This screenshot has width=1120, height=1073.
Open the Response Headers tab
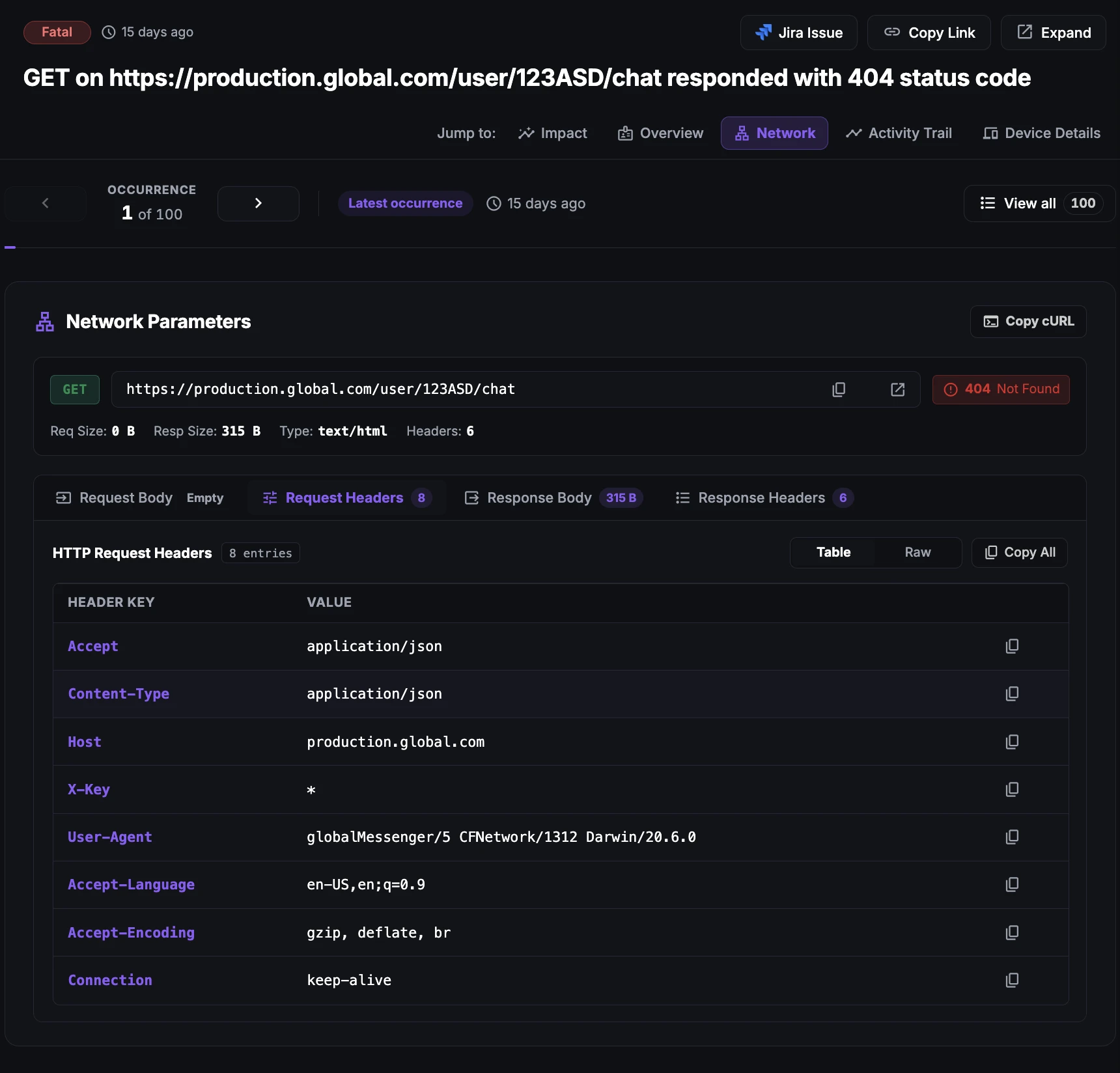click(764, 497)
